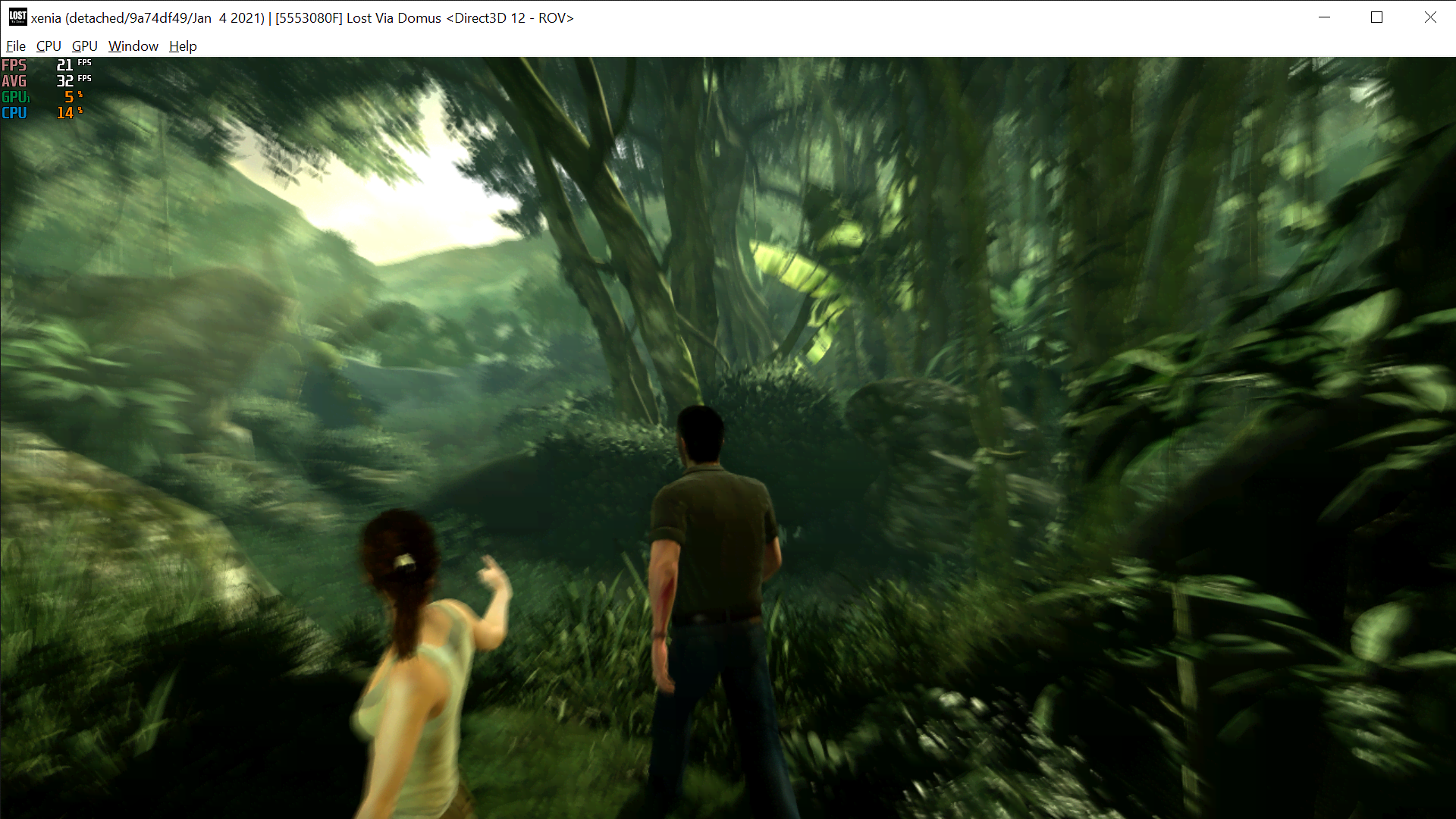Maximize the Xenia emulator window

[x=1376, y=17]
